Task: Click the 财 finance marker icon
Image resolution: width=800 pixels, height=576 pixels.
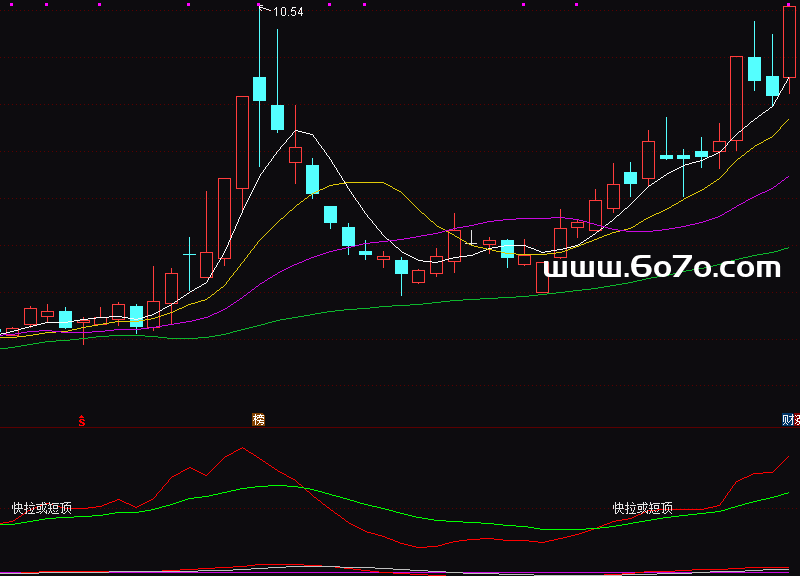Action: point(789,419)
